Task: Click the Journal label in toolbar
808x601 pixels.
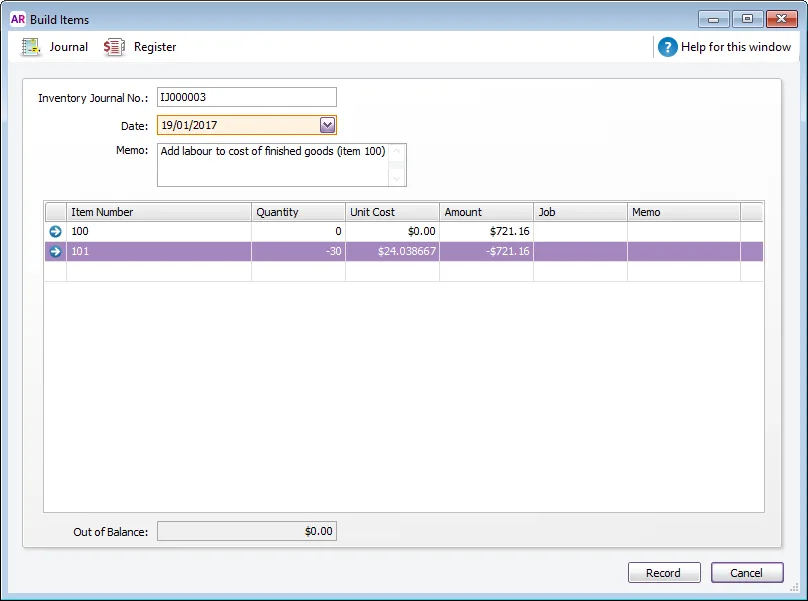Action: pos(69,47)
